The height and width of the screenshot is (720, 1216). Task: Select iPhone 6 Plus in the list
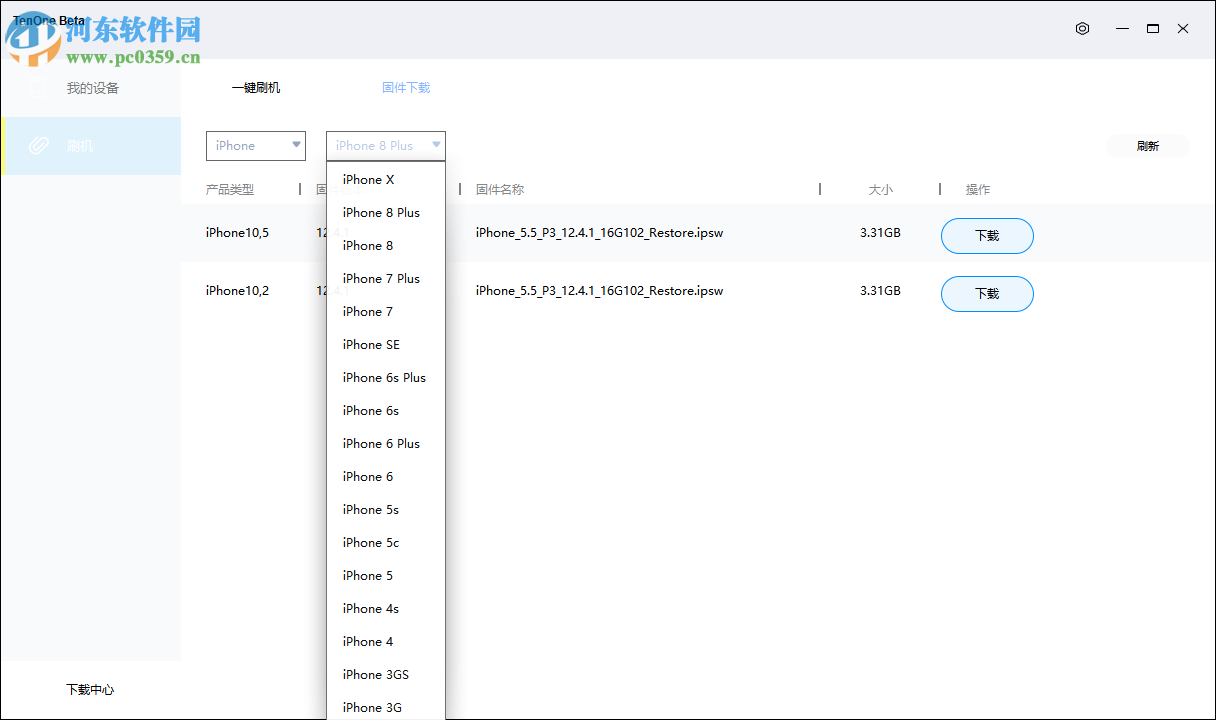pyautogui.click(x=386, y=444)
